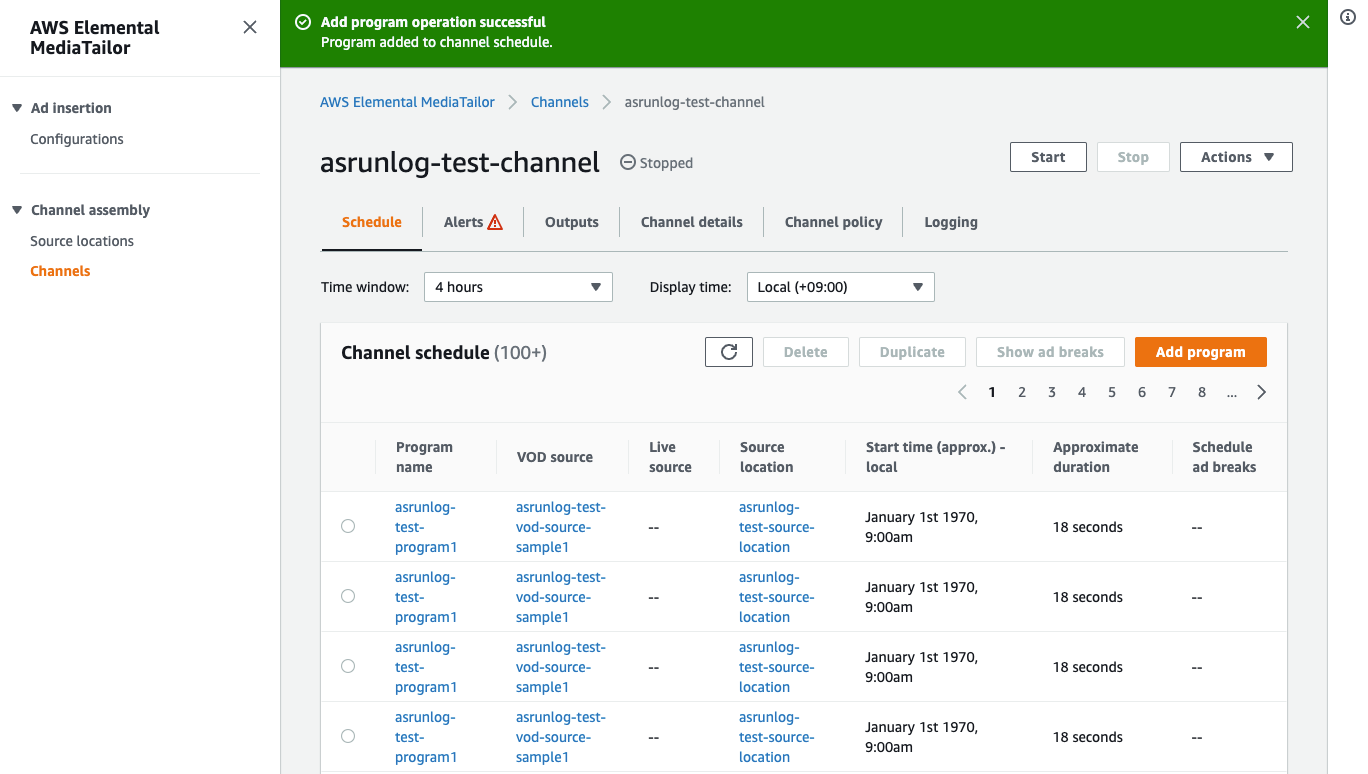Open second row asrunlog-test-program1 link
Image resolution: width=1368 pixels, height=774 pixels.
click(x=426, y=597)
